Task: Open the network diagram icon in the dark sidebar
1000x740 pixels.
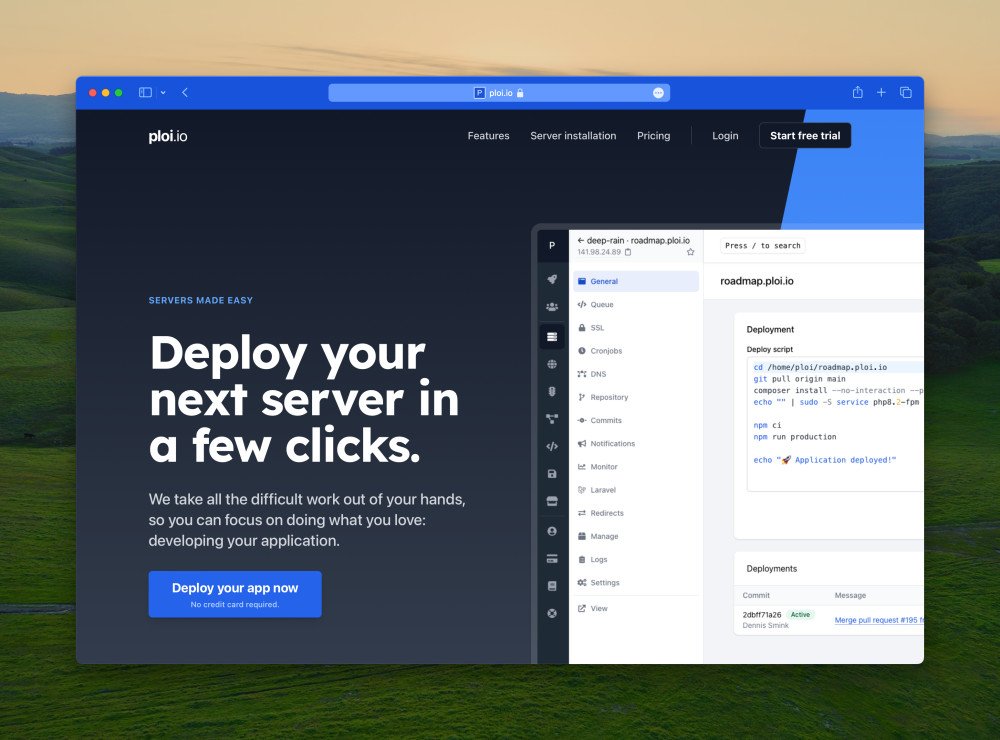Action: 552,419
